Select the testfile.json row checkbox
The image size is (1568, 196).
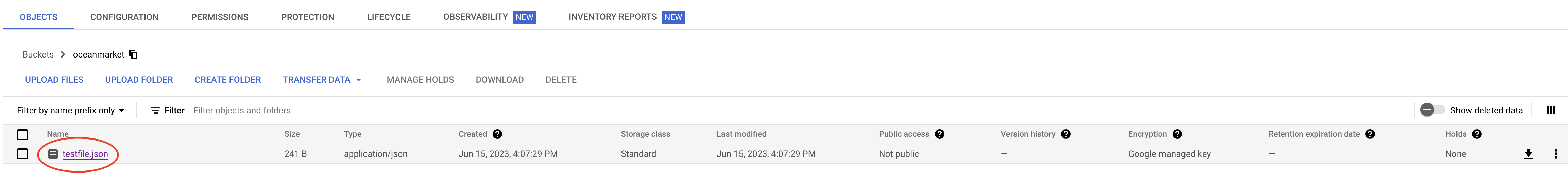(22, 154)
